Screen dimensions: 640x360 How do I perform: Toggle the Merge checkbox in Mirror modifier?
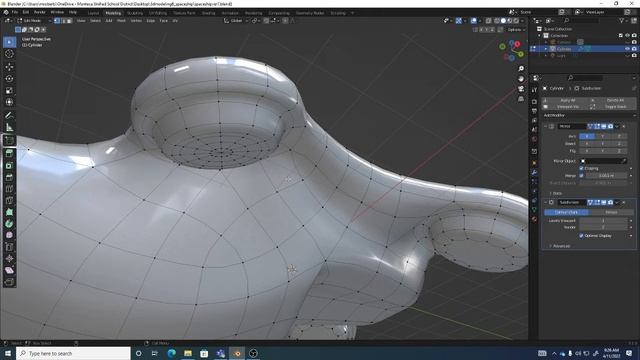click(x=582, y=176)
